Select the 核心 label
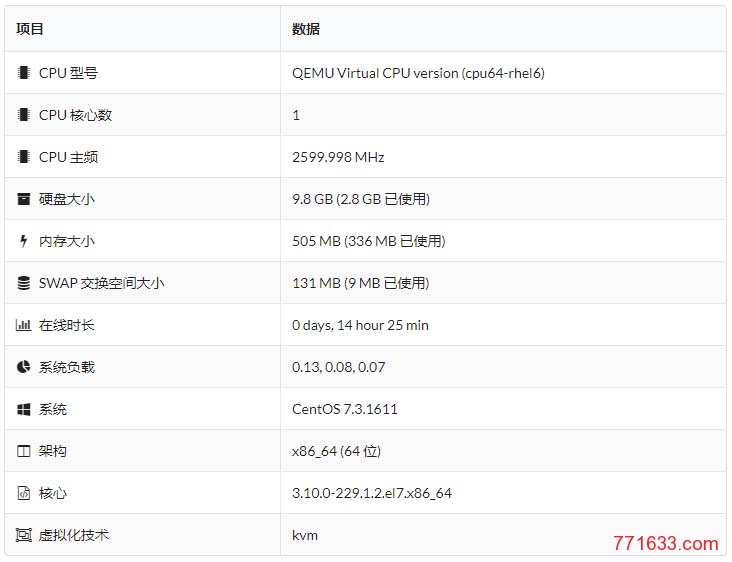The width and height of the screenshot is (732, 562). [53, 493]
